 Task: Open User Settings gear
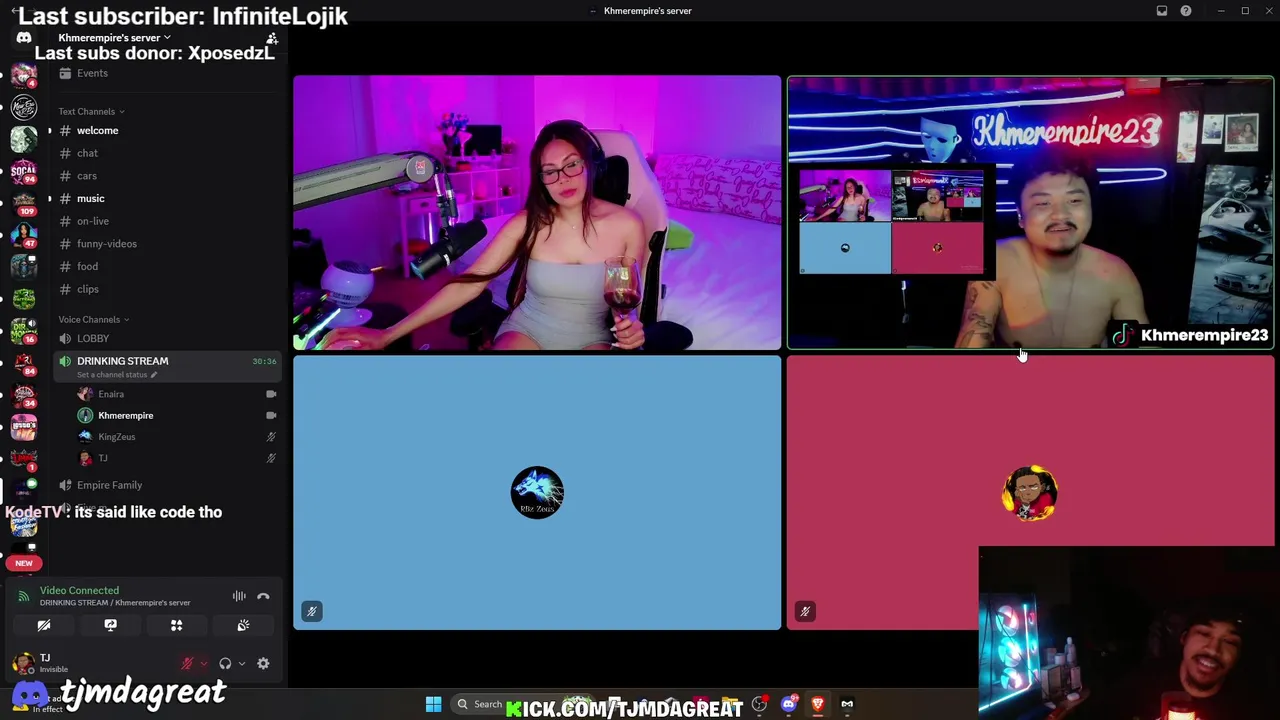click(263, 664)
